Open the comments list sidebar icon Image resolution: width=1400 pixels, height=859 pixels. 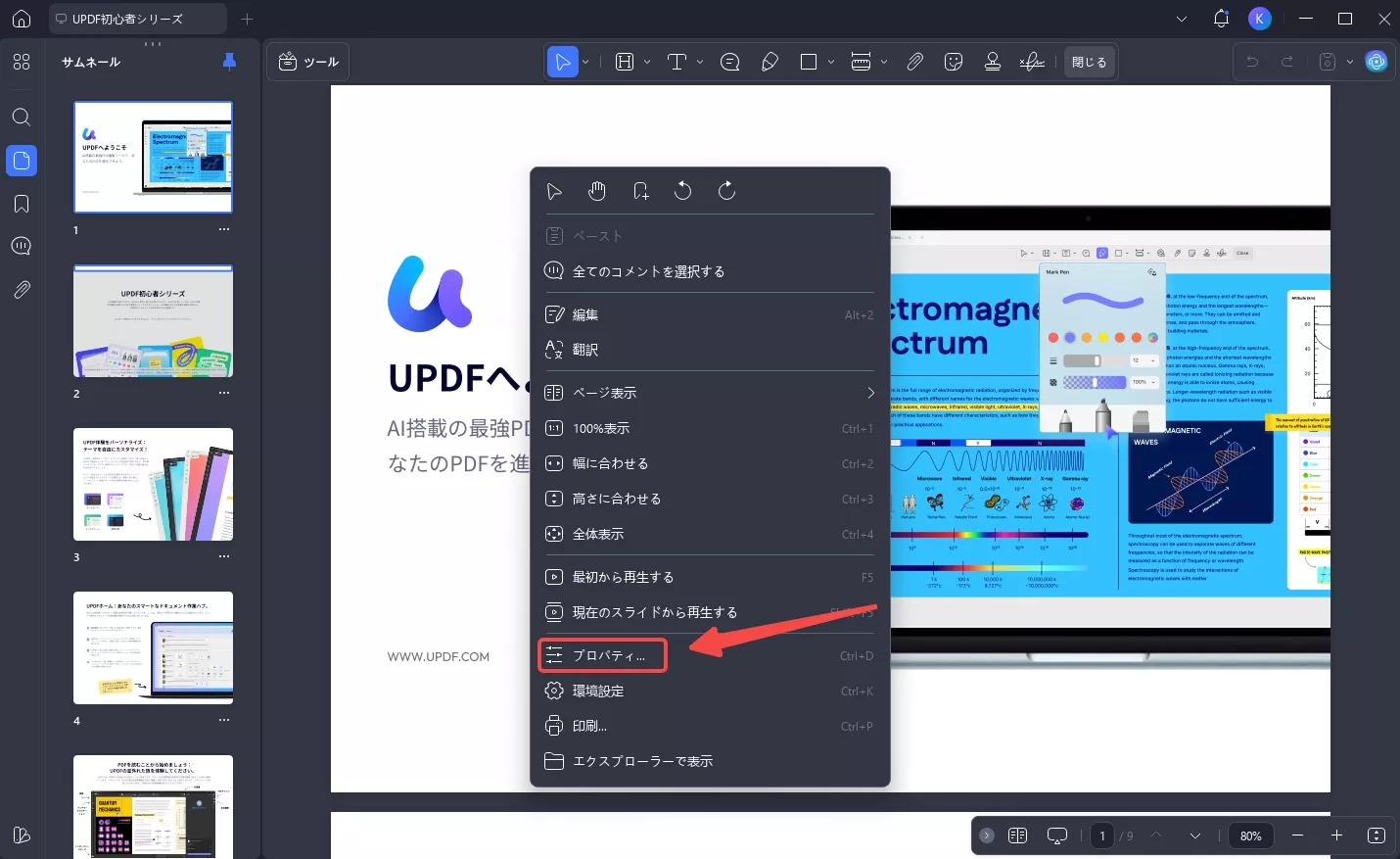pyautogui.click(x=22, y=246)
